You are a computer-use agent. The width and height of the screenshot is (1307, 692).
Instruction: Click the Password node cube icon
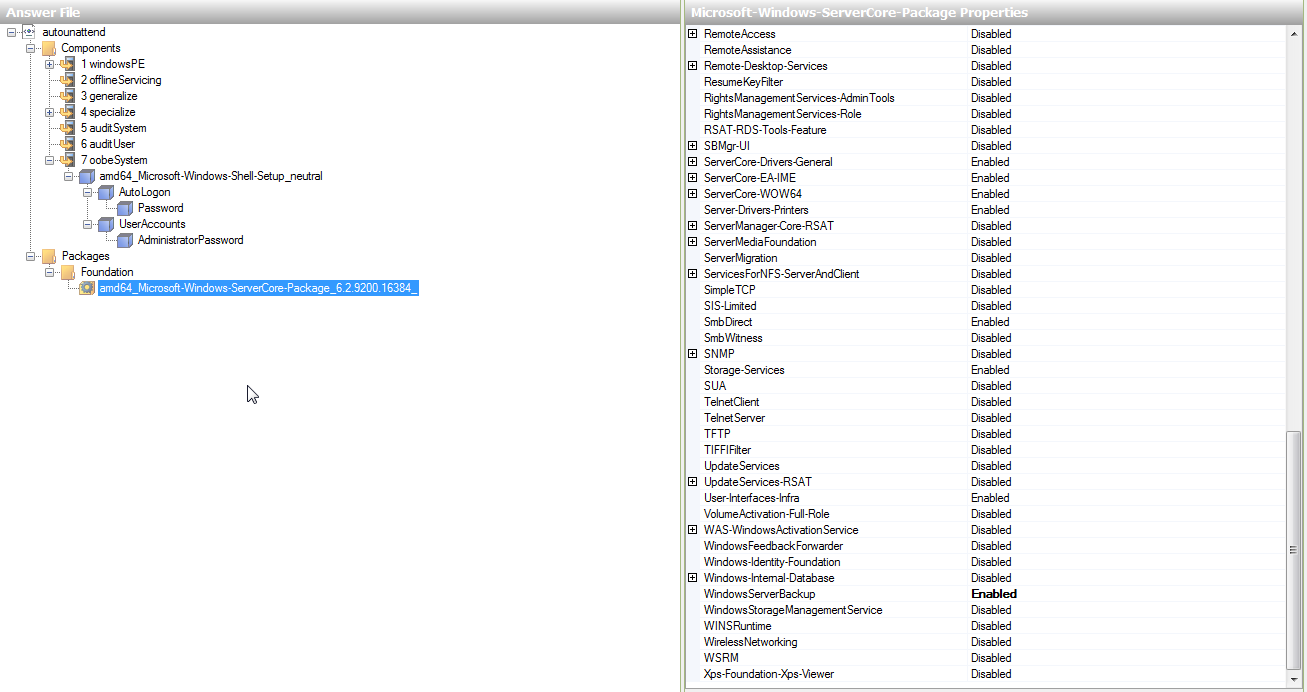coord(125,208)
